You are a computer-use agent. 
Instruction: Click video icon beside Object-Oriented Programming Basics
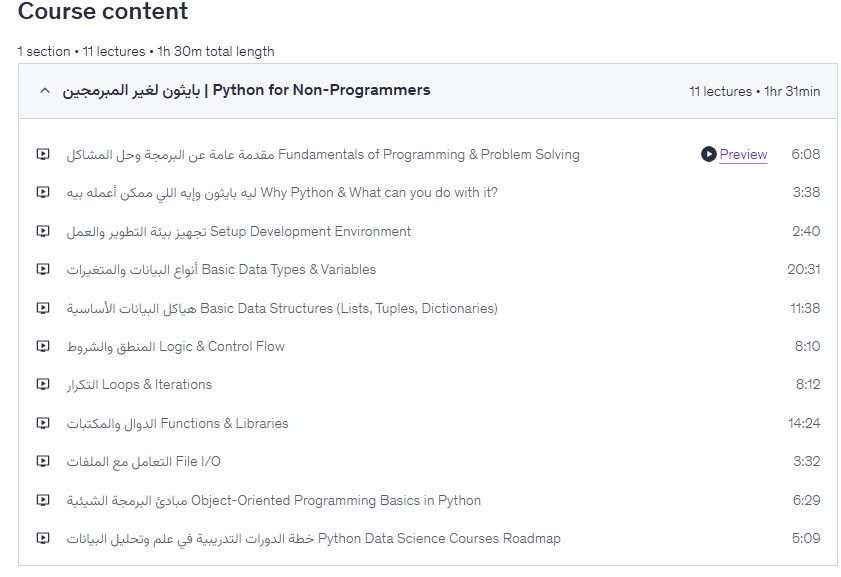click(43, 500)
